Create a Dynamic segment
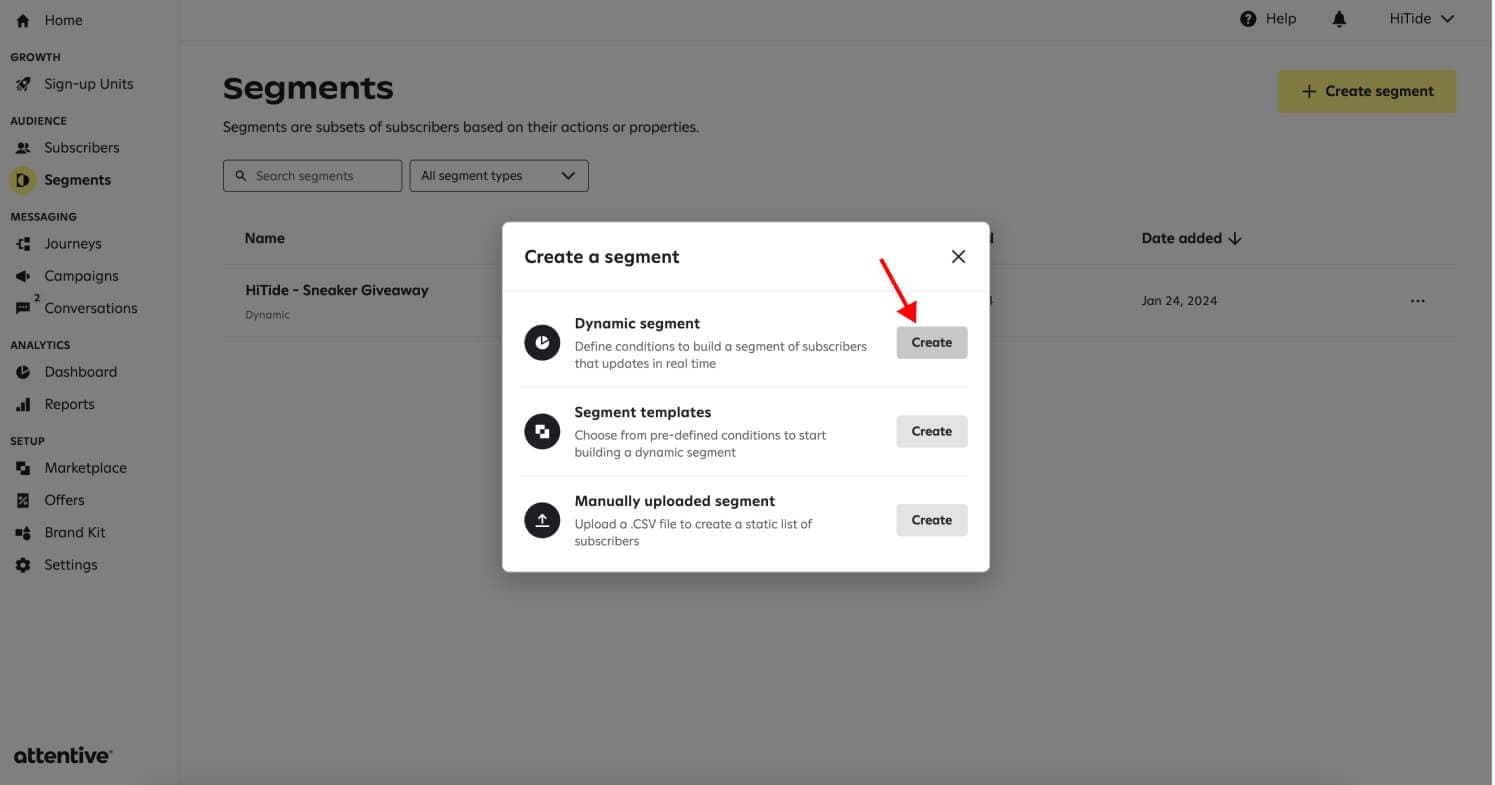 pos(931,343)
